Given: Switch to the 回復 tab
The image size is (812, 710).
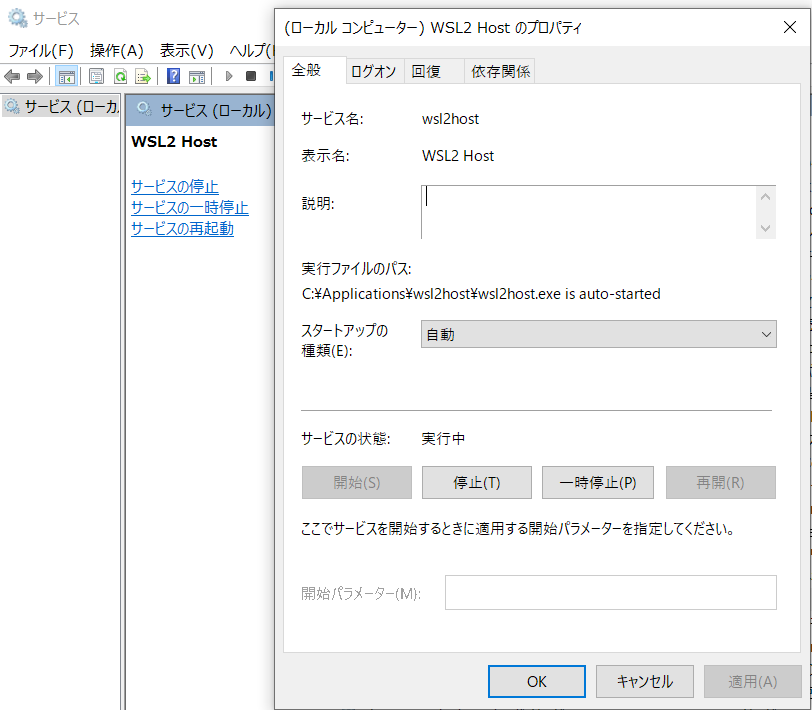Looking at the screenshot, I should [x=433, y=71].
